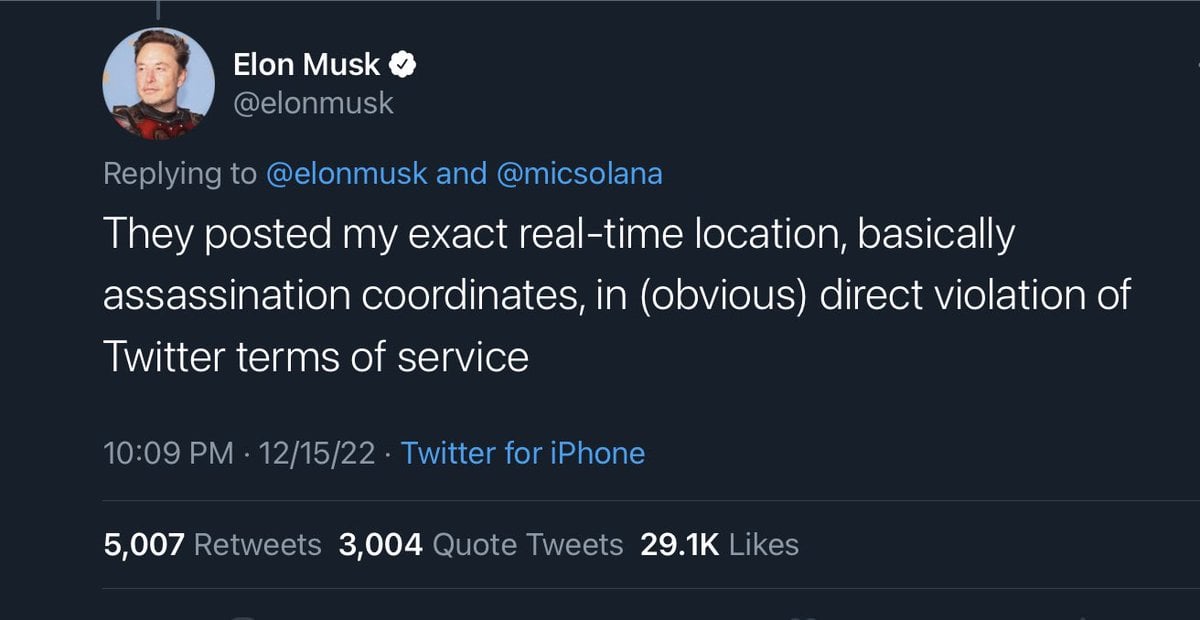Click the Elon Musk display name
Screen dimensions: 1200x620
tap(306, 66)
